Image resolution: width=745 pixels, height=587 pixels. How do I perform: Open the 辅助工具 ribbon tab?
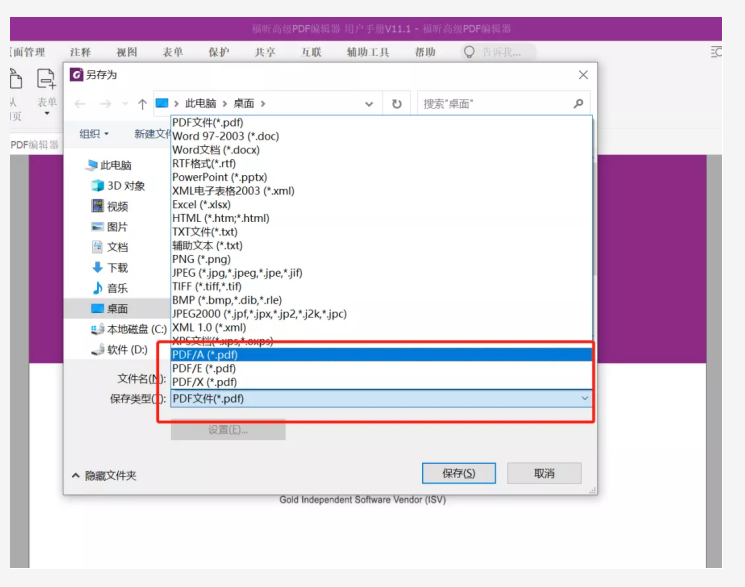[x=368, y=52]
